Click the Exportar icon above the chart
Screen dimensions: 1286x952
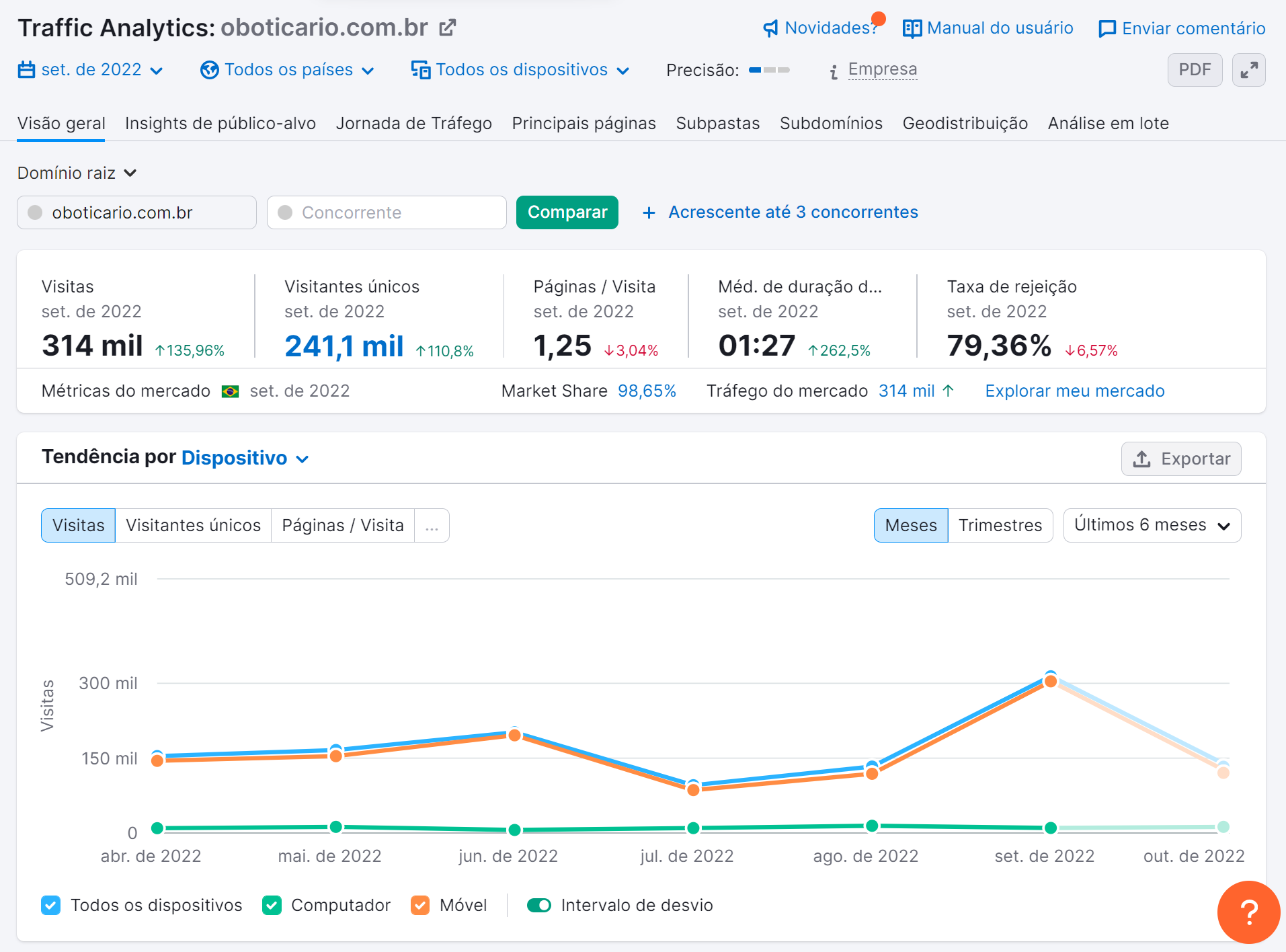coord(1141,459)
